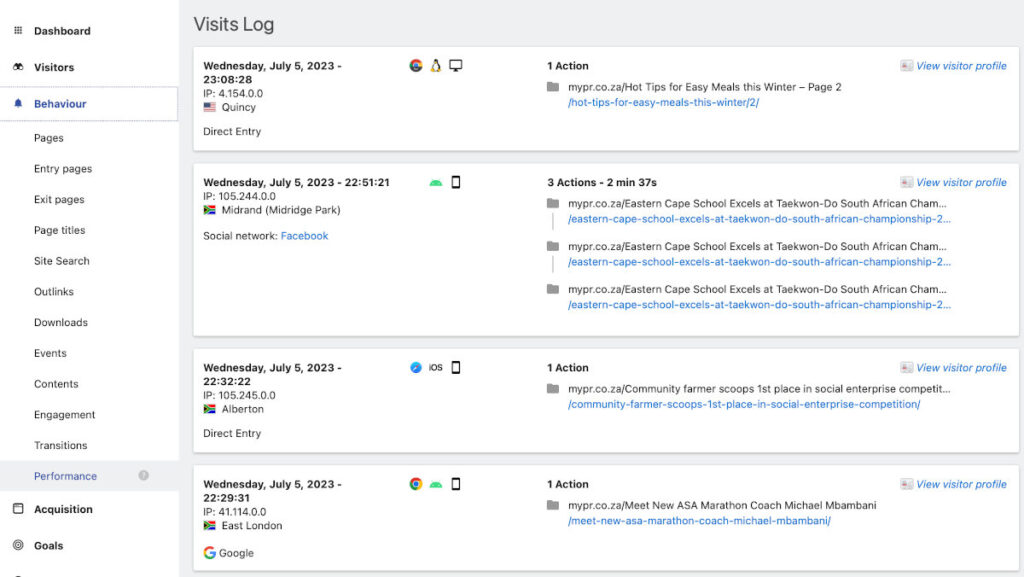Go to Pages report

click(x=48, y=138)
